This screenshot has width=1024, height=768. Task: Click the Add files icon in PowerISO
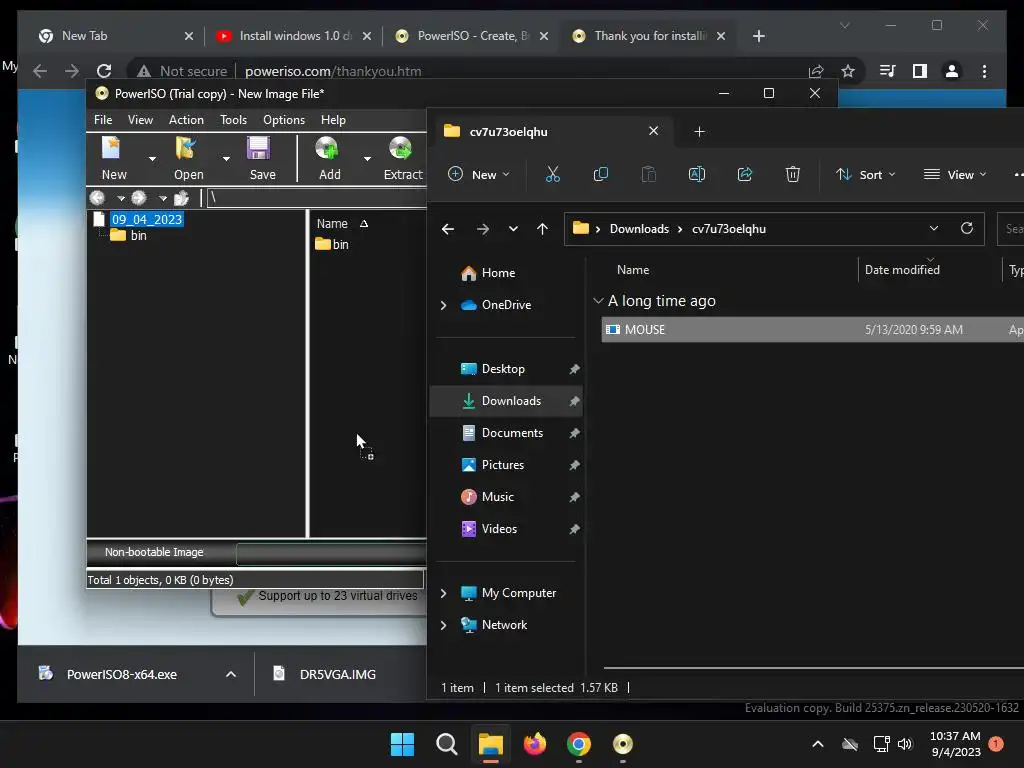327,149
